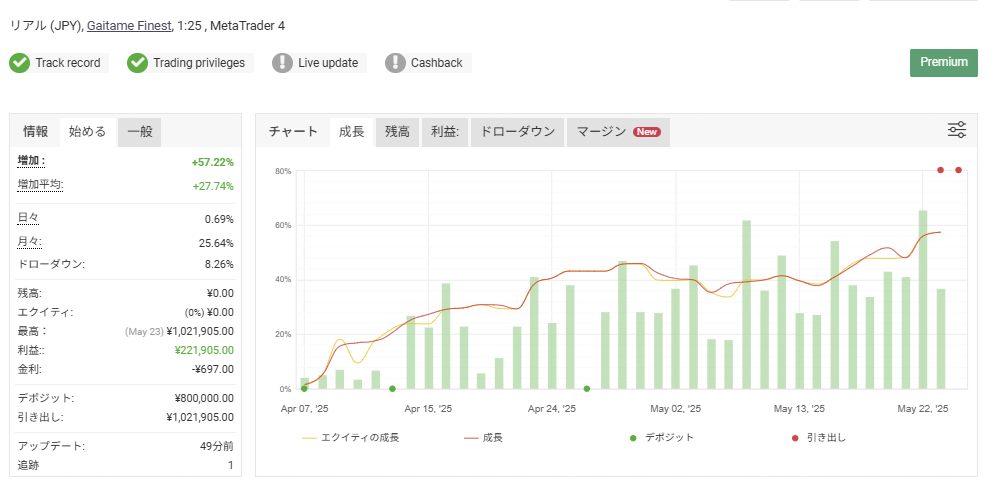This screenshot has height=484, width=986.
Task: Open the チャート tab
Action: tap(293, 132)
